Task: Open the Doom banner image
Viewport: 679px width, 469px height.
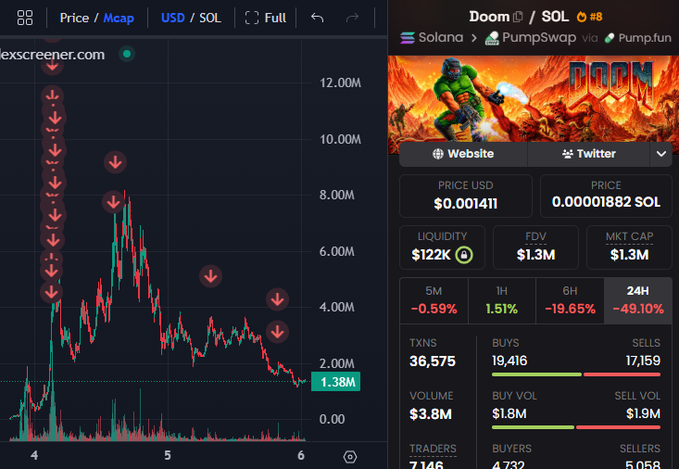Action: coord(534,99)
